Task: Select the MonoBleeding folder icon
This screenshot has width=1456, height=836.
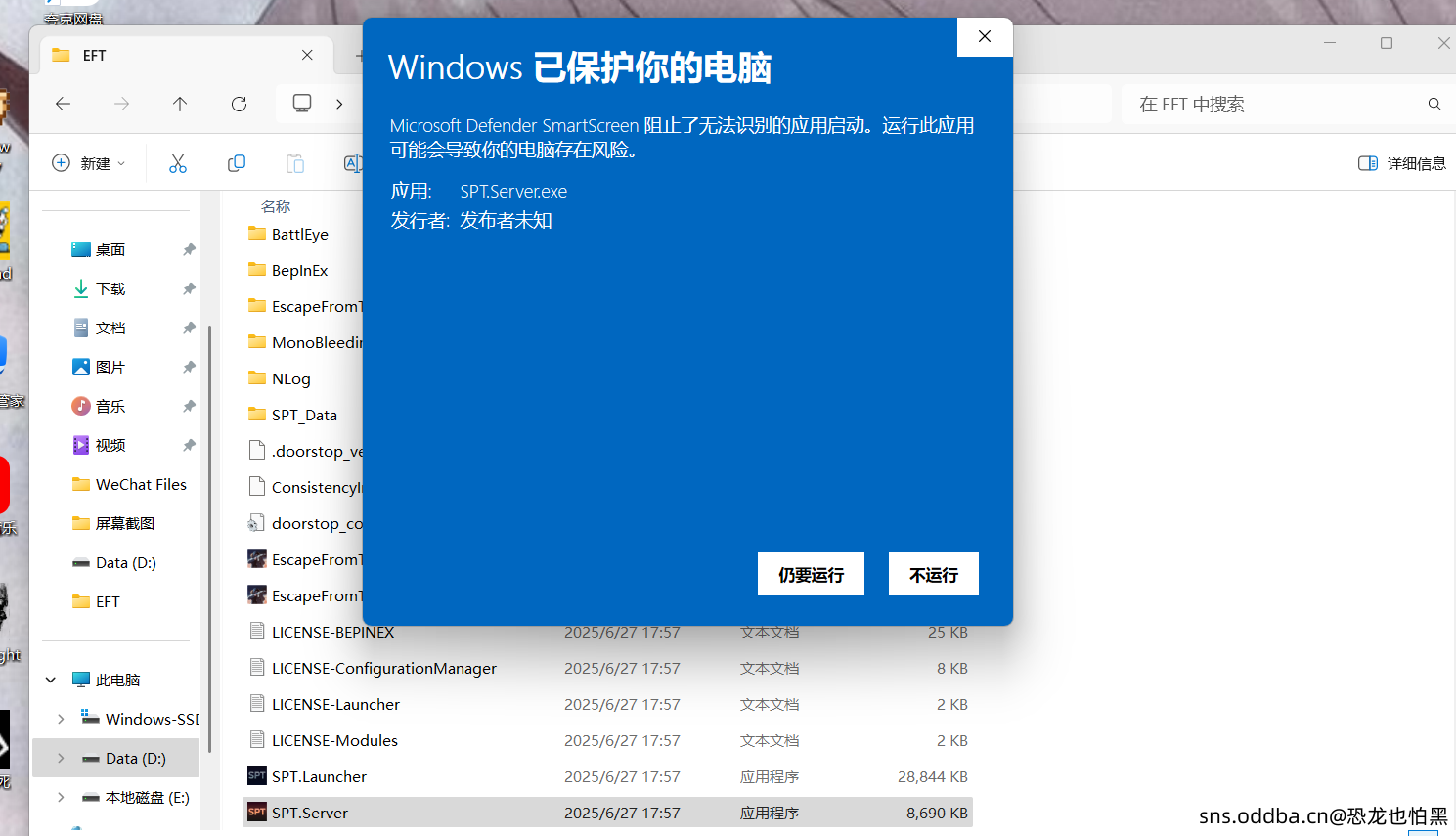Action: (x=257, y=341)
